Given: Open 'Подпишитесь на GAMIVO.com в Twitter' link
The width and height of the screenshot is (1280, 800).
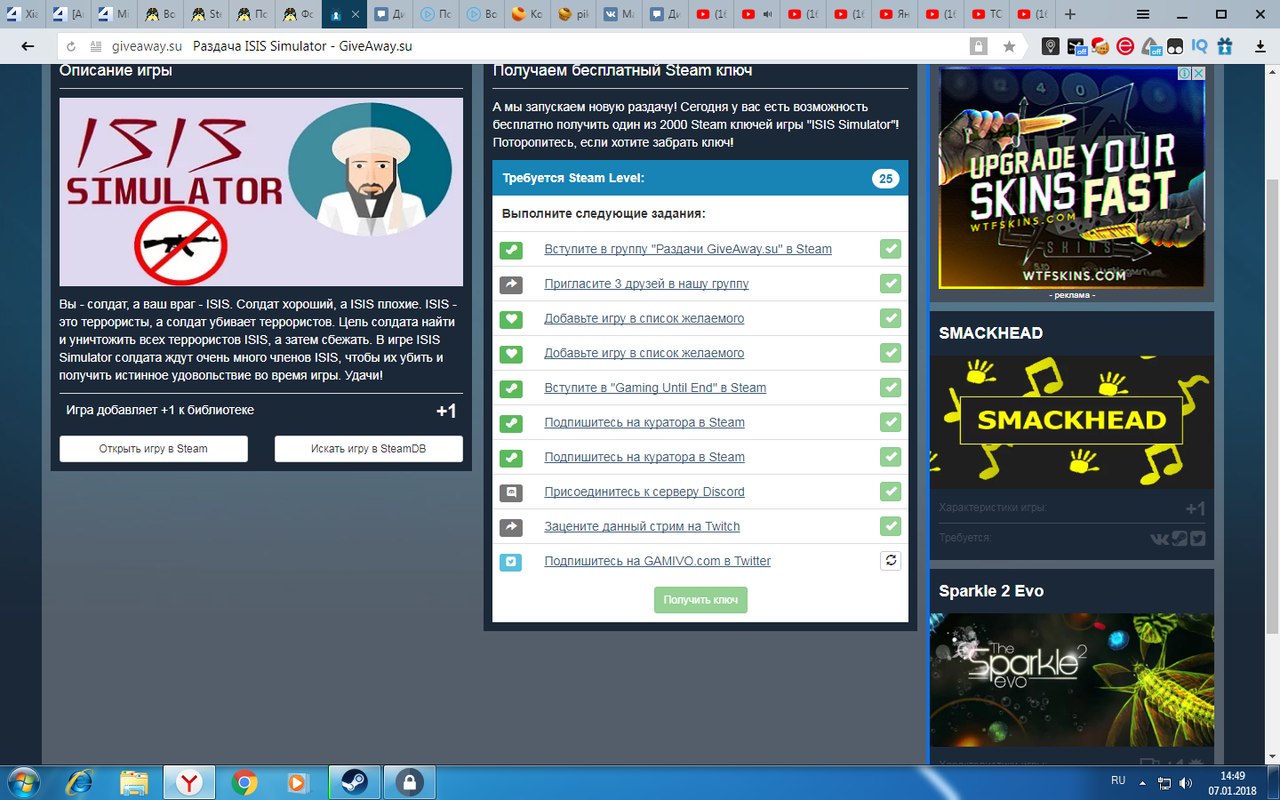Looking at the screenshot, I should coord(657,561).
